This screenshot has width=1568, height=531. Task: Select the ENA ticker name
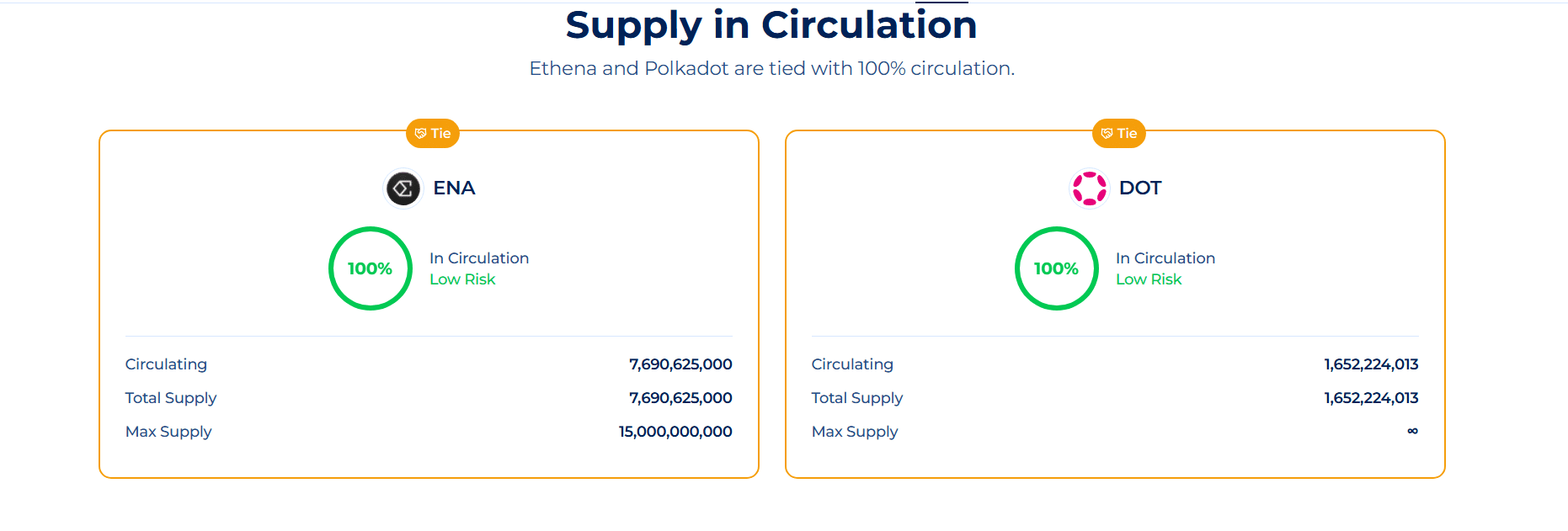[454, 189]
